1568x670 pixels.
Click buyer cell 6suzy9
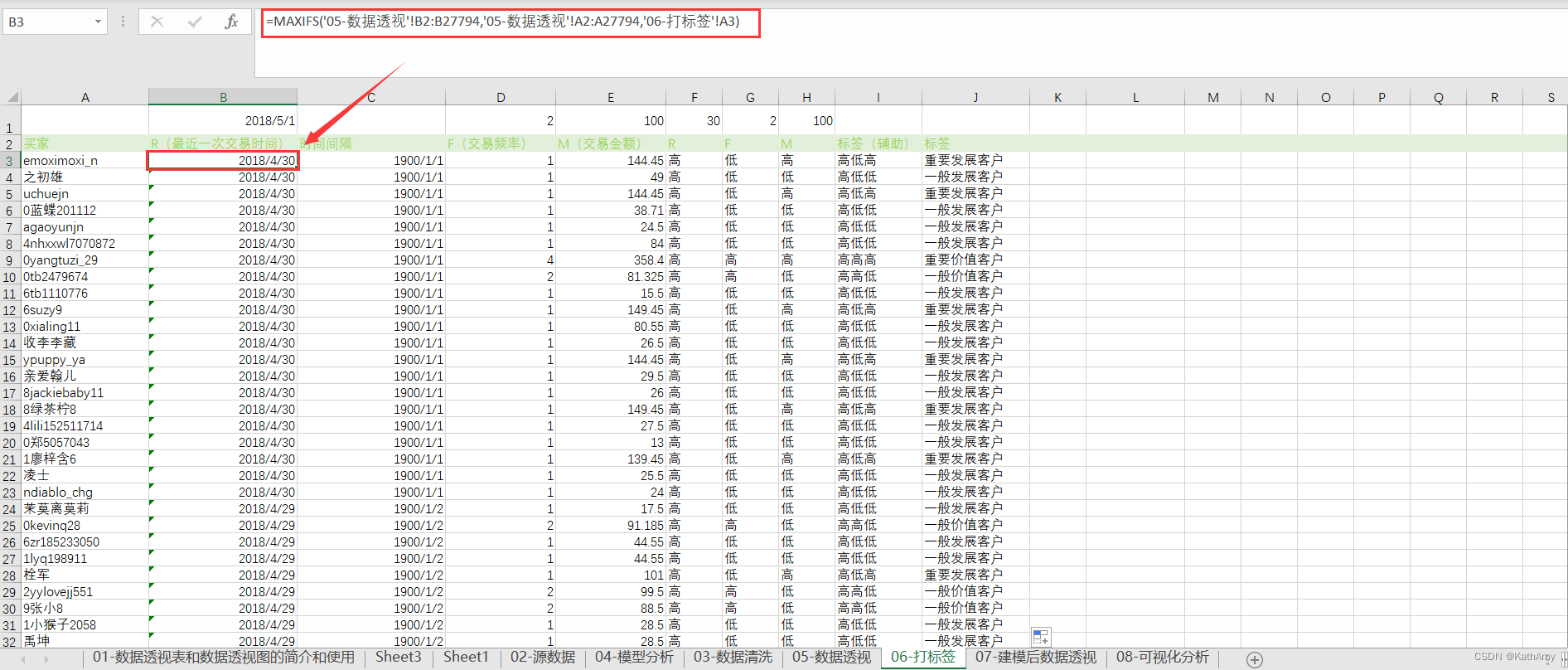coord(85,310)
